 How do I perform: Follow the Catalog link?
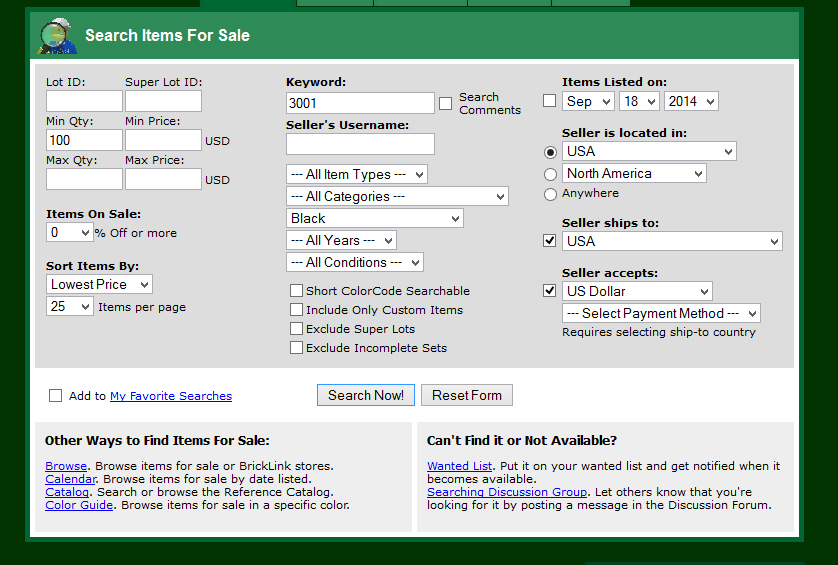[67, 492]
